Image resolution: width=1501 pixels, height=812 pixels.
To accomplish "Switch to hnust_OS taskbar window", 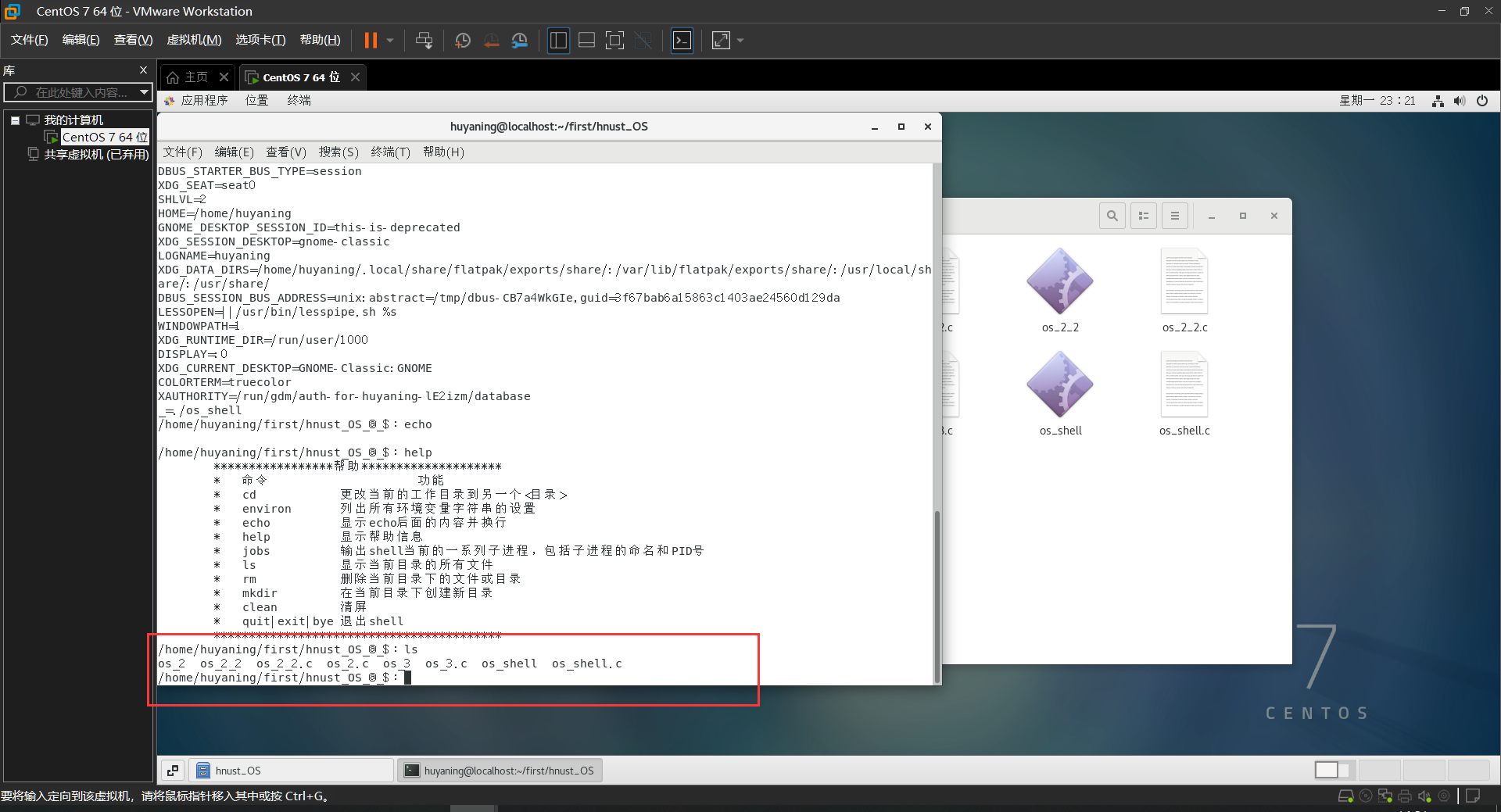I will (292, 771).
